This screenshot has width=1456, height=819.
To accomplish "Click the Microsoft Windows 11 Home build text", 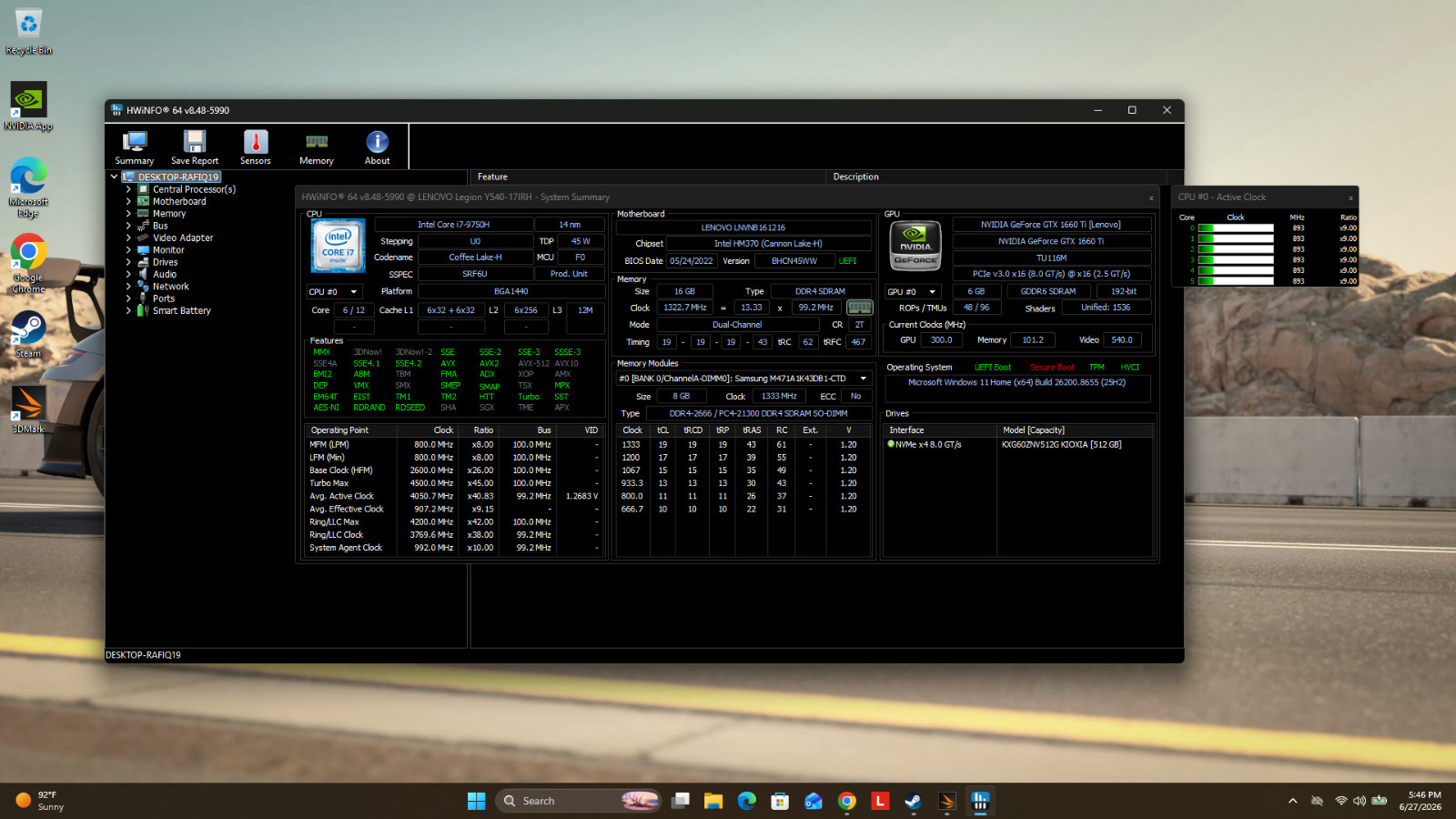I will point(1016,383).
